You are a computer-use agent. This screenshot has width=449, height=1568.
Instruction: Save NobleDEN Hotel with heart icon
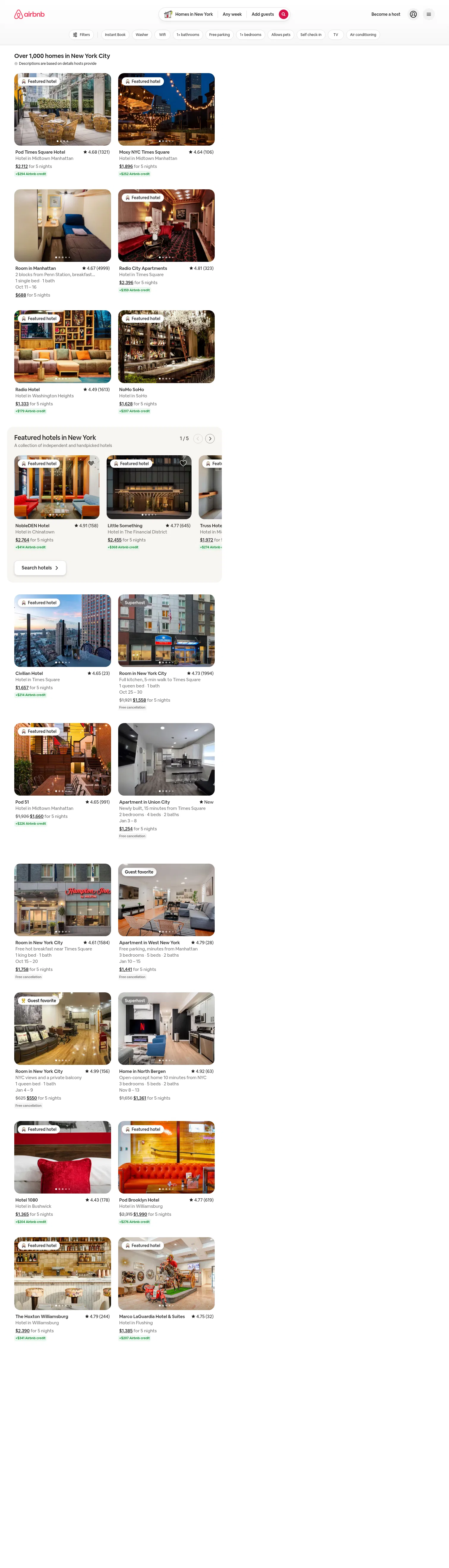pos(91,463)
